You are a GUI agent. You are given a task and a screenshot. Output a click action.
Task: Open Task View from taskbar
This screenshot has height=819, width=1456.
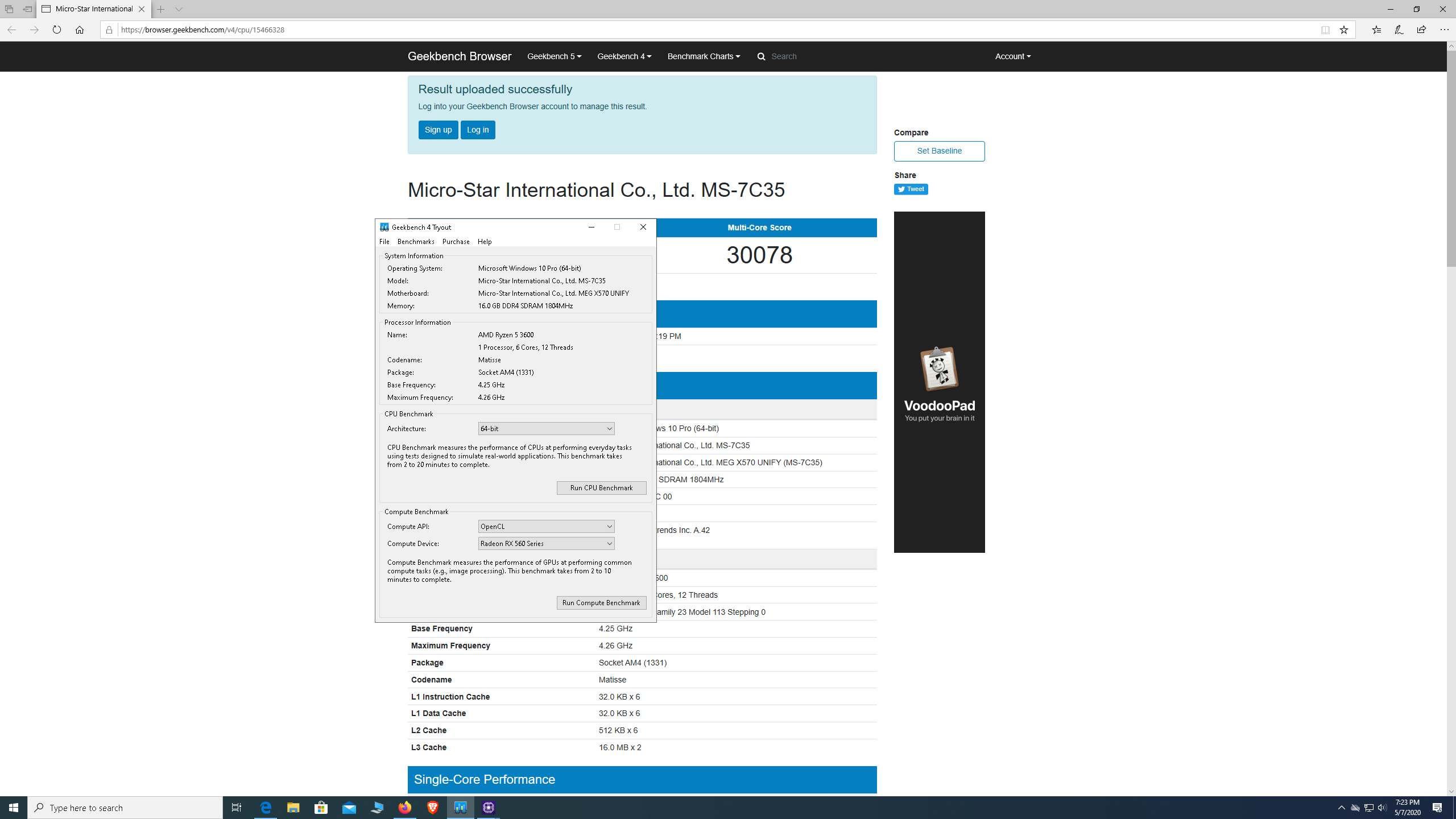click(237, 808)
